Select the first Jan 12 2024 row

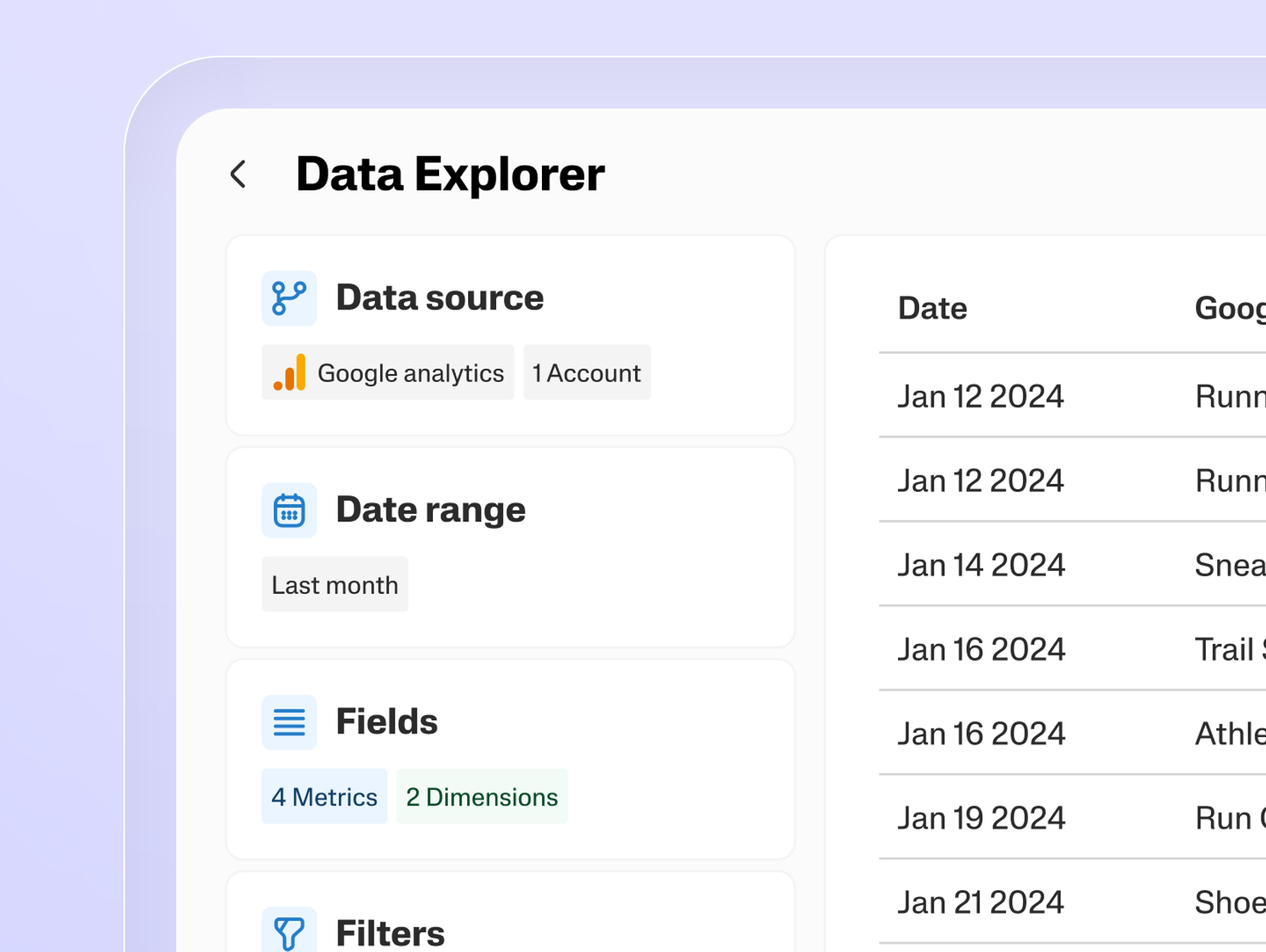tap(980, 396)
